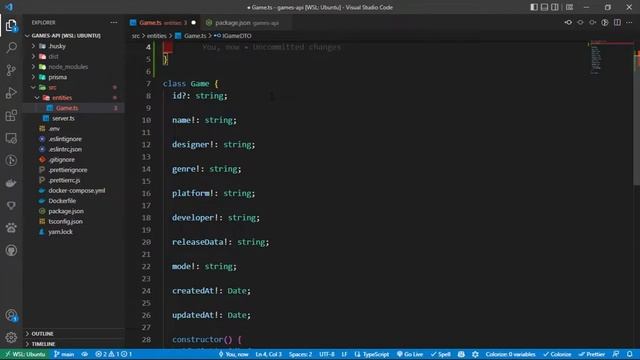The image size is (640, 360).
Task: Click the split editor right icon
Action: tap(617, 22)
